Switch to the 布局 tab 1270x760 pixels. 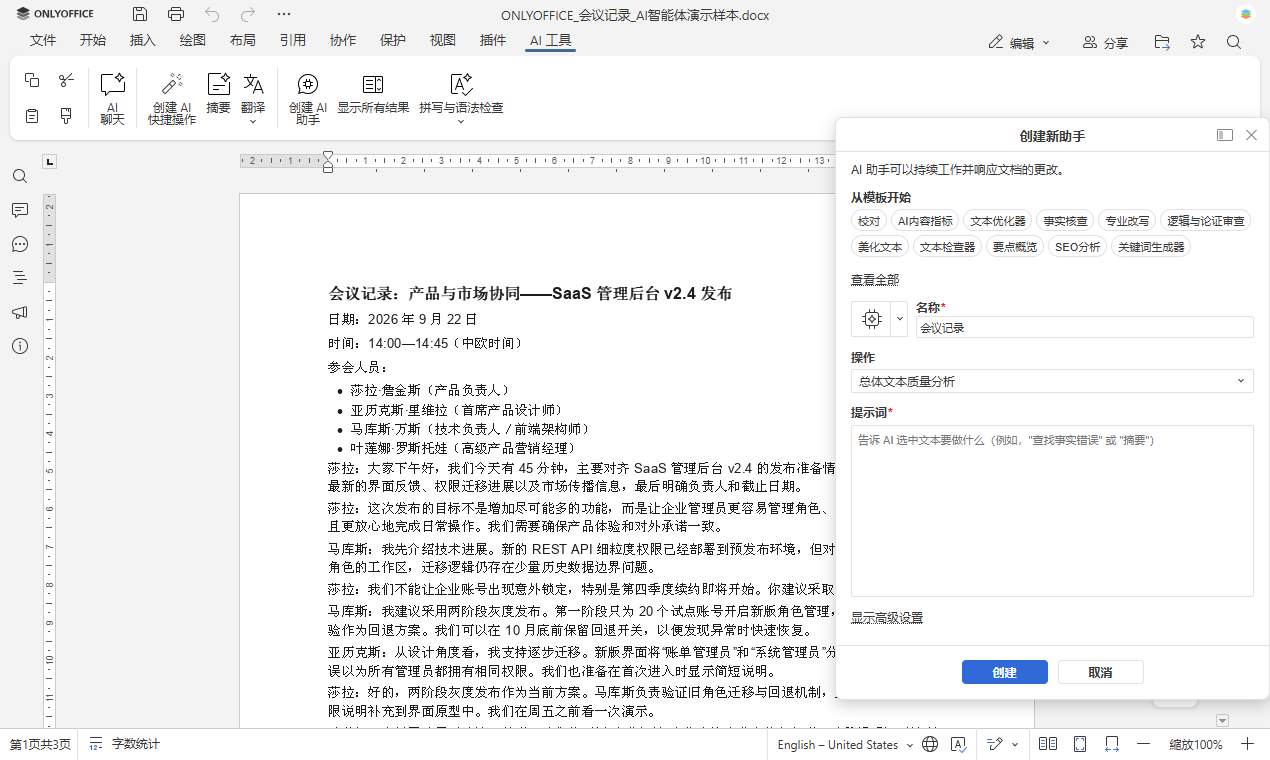pyautogui.click(x=243, y=40)
